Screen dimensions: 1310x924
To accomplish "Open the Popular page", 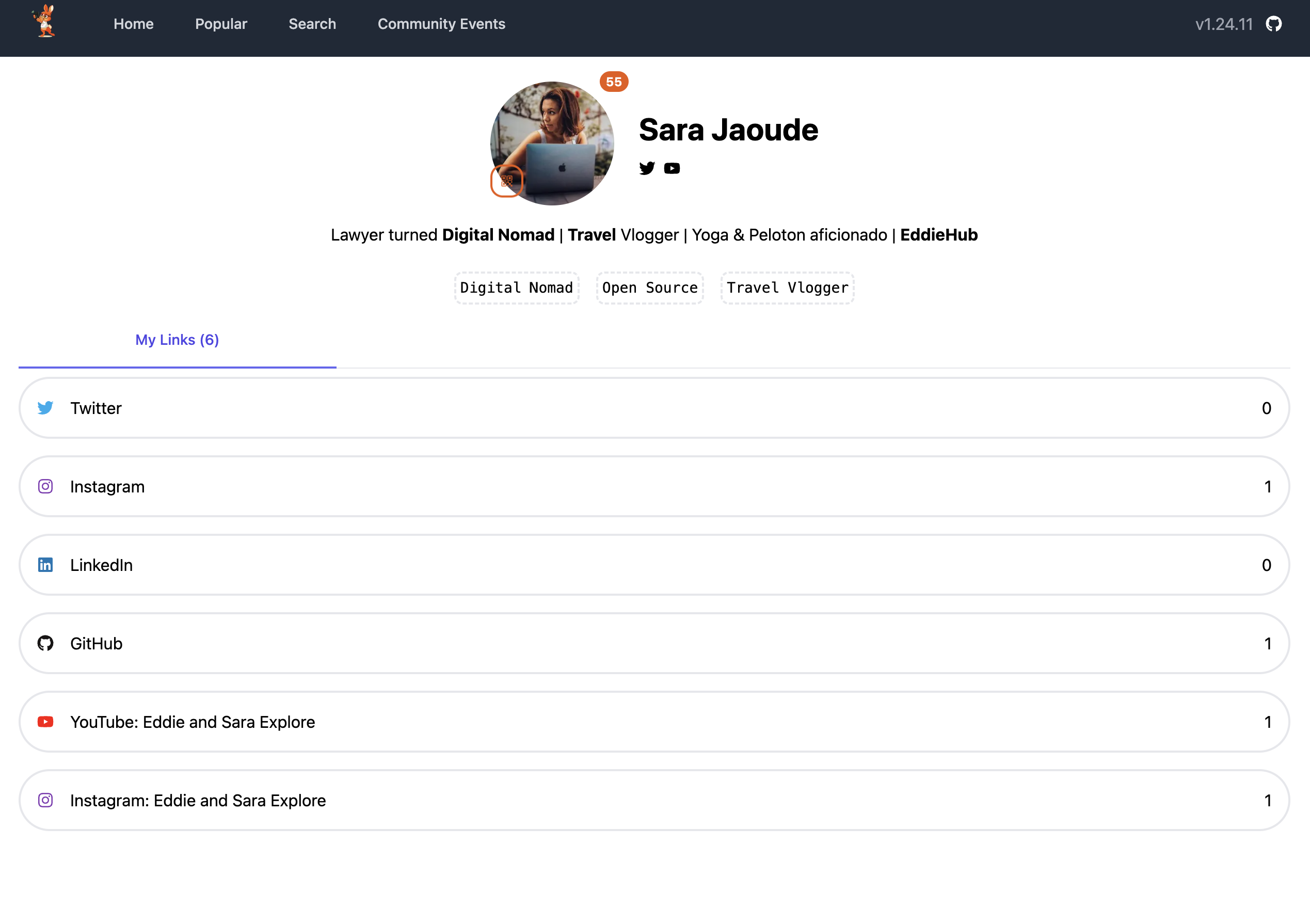I will click(x=221, y=24).
